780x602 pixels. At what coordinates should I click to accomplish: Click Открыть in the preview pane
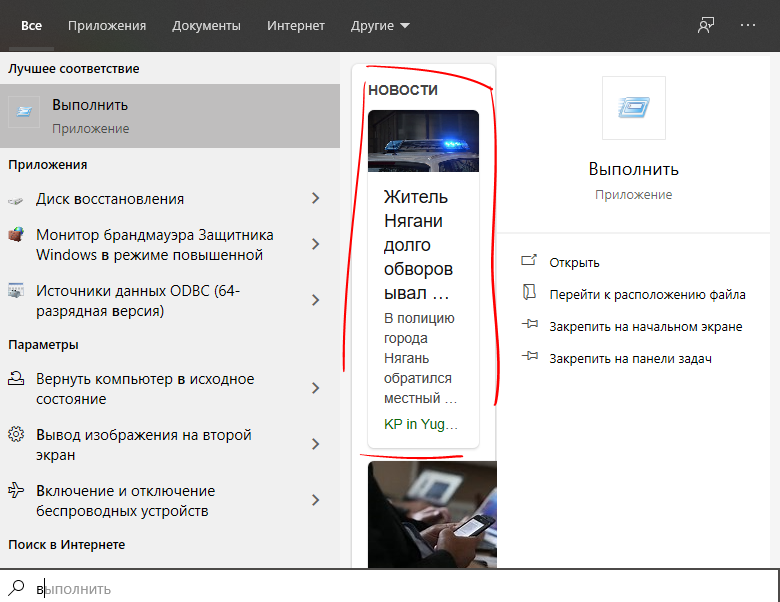[574, 262]
